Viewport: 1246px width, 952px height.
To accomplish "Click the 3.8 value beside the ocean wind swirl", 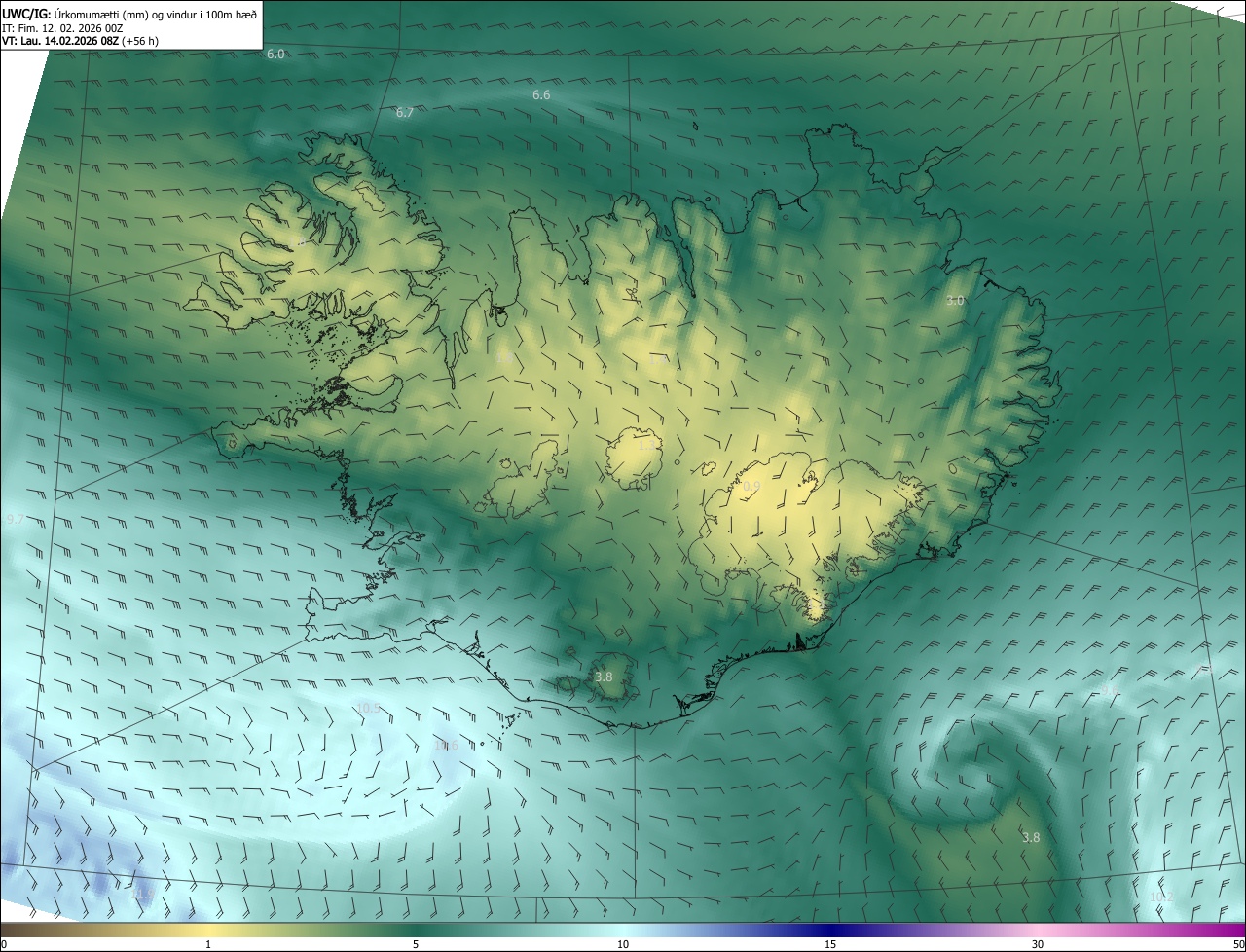I will tap(1031, 837).
